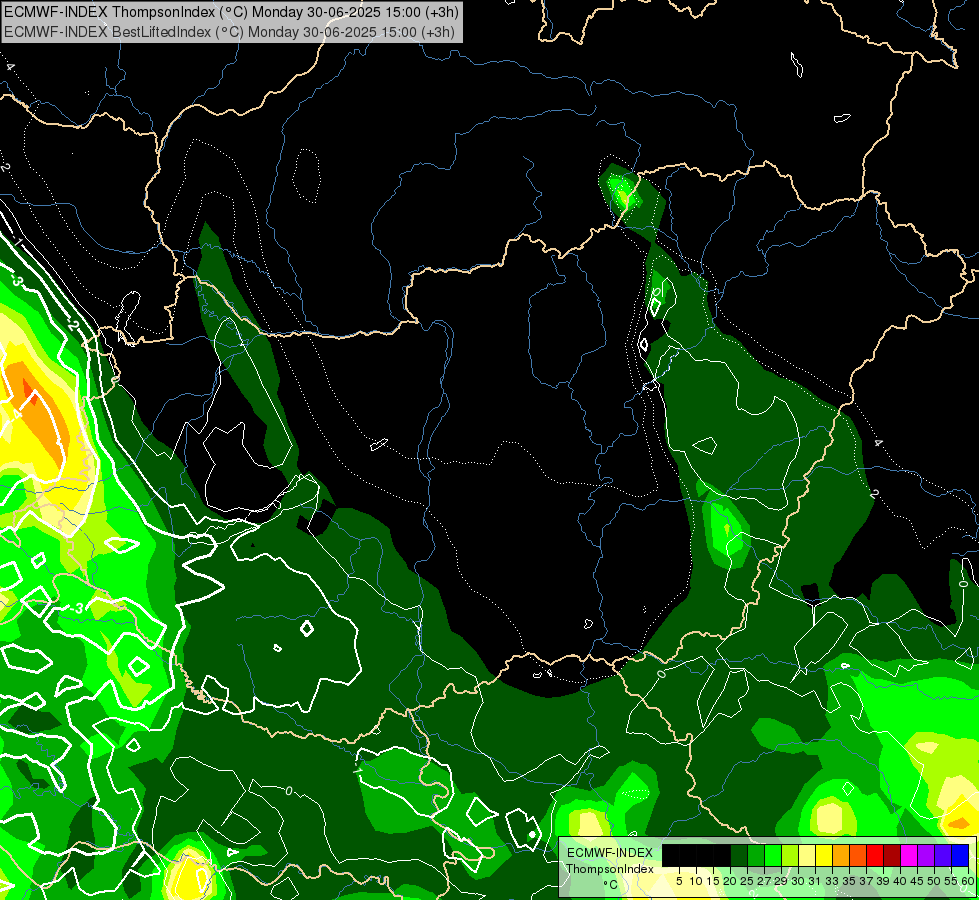Click the legend scale value 60
This screenshot has height=900, width=979.
tap(967, 881)
